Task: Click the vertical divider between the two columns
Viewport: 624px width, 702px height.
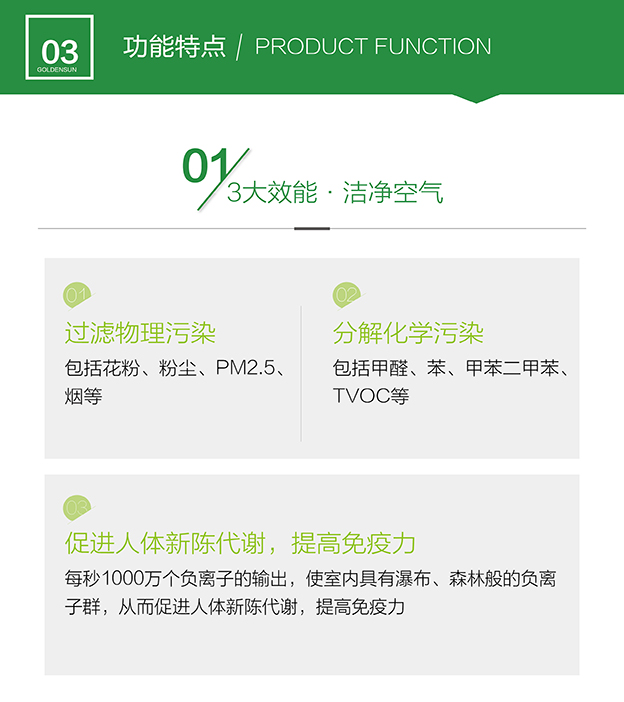Action: tap(301, 373)
